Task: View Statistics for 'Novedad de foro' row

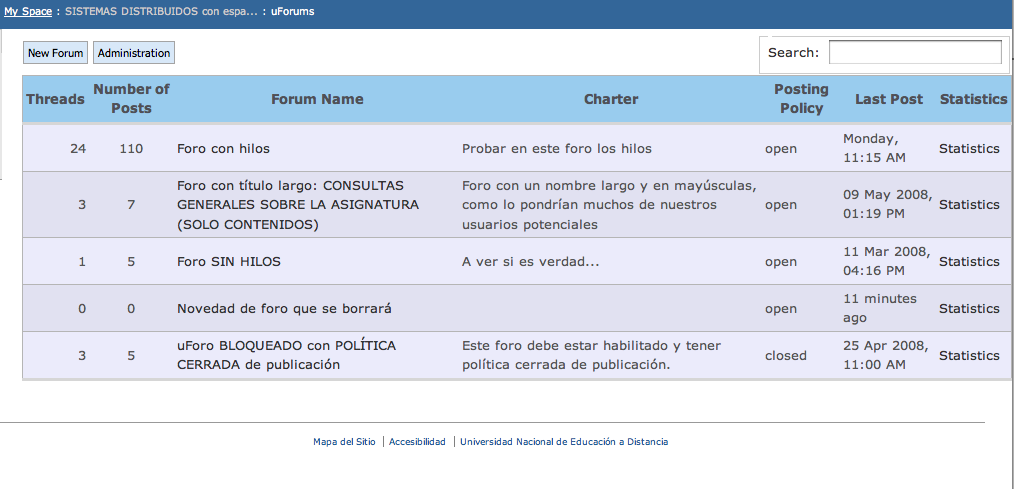Action: pos(969,309)
